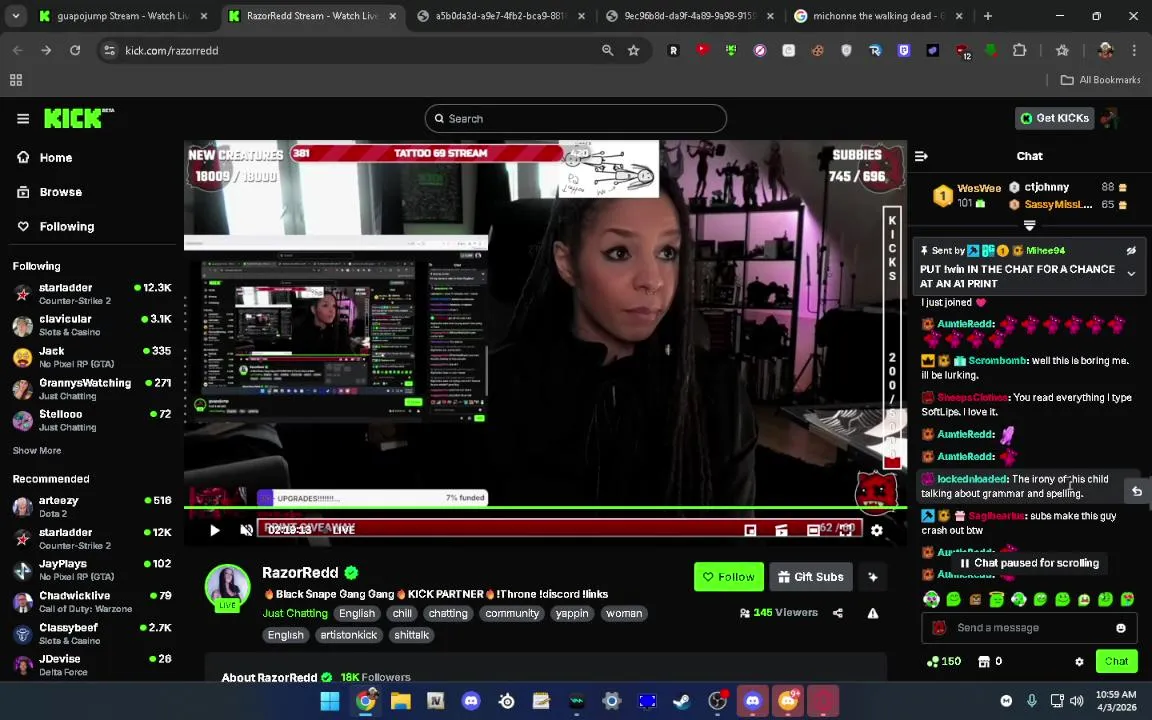The width and height of the screenshot is (1152, 720).
Task: Open the Just Chatting category link
Action: 295,613
